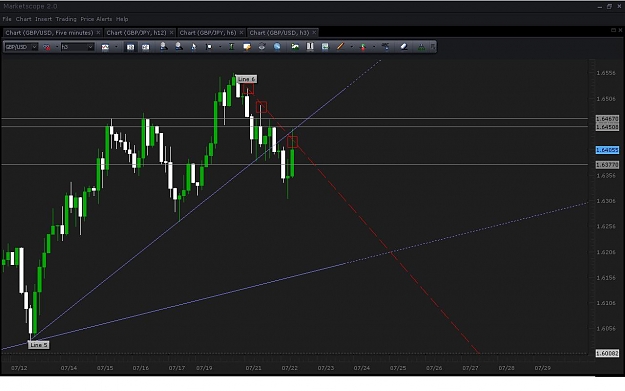
Task: Click the 1.64670 price level label
Action: coord(607,119)
